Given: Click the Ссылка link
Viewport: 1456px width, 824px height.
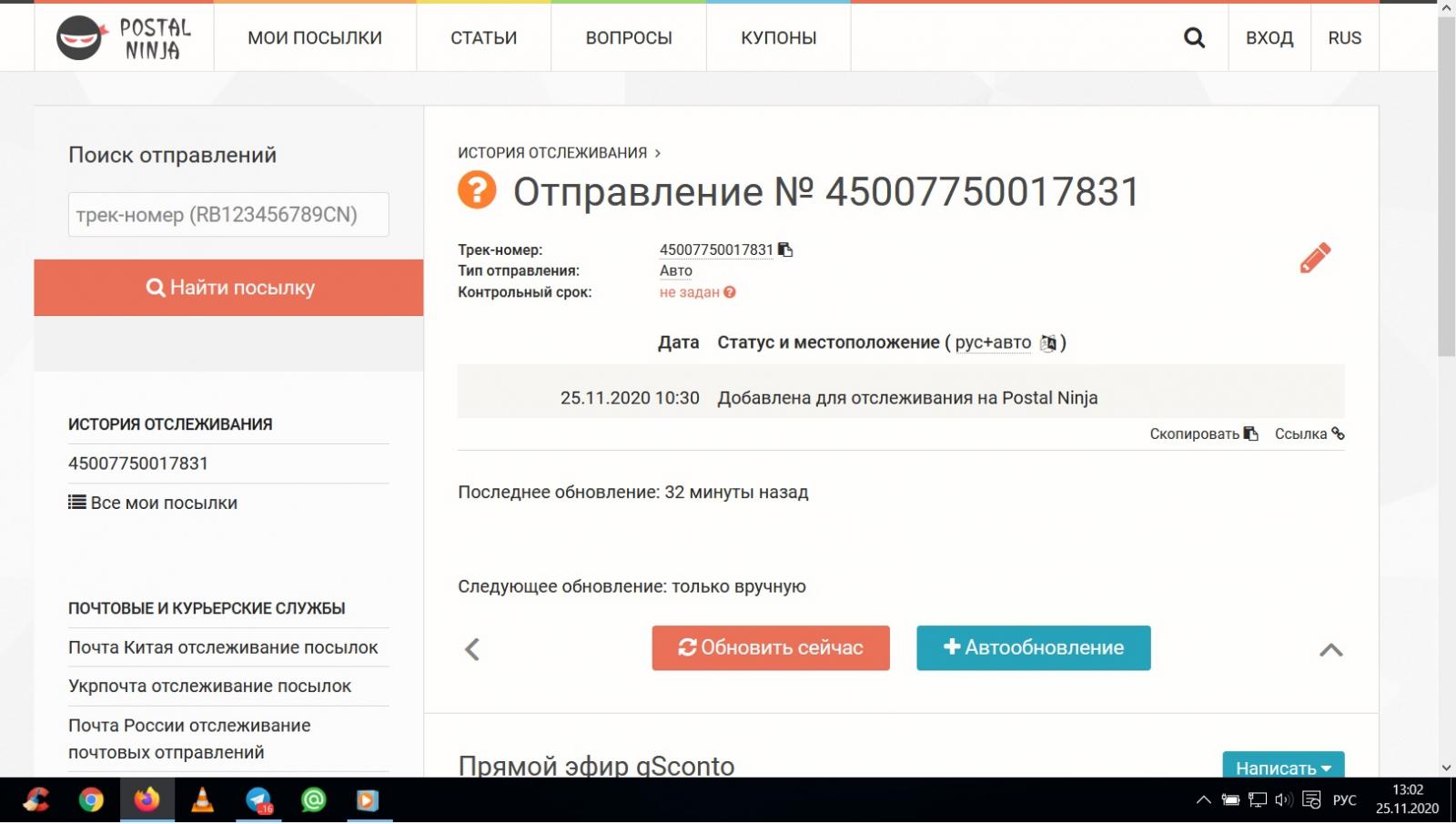Looking at the screenshot, I should [x=1309, y=434].
